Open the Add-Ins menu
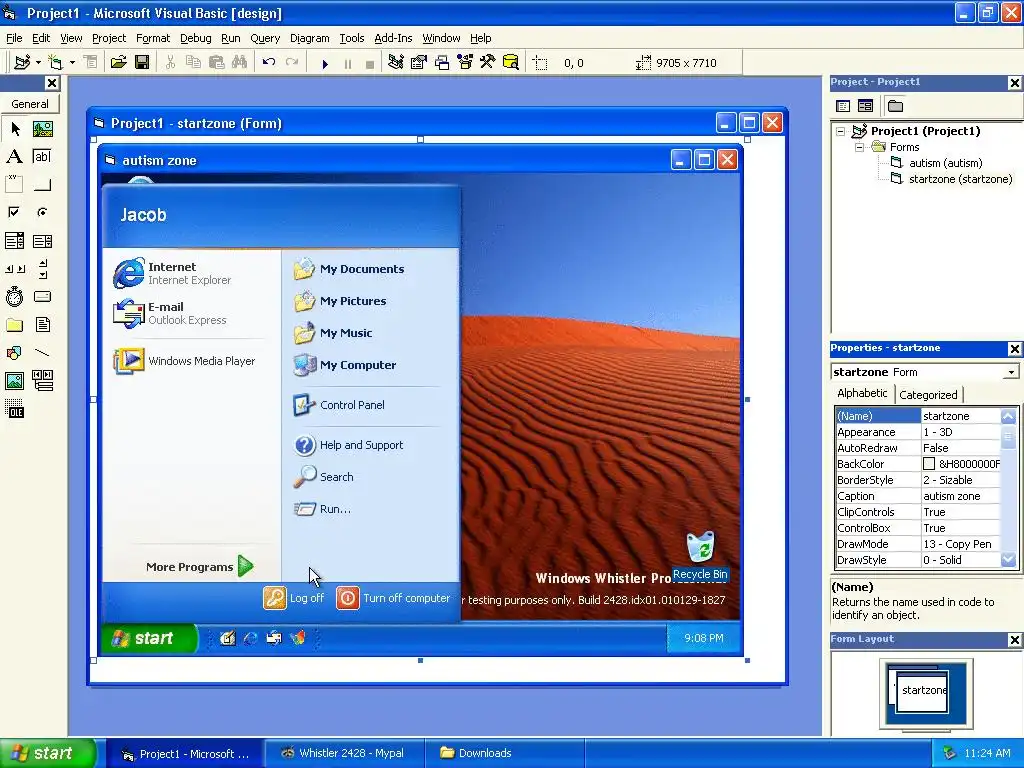This screenshot has width=1024, height=768. [392, 38]
